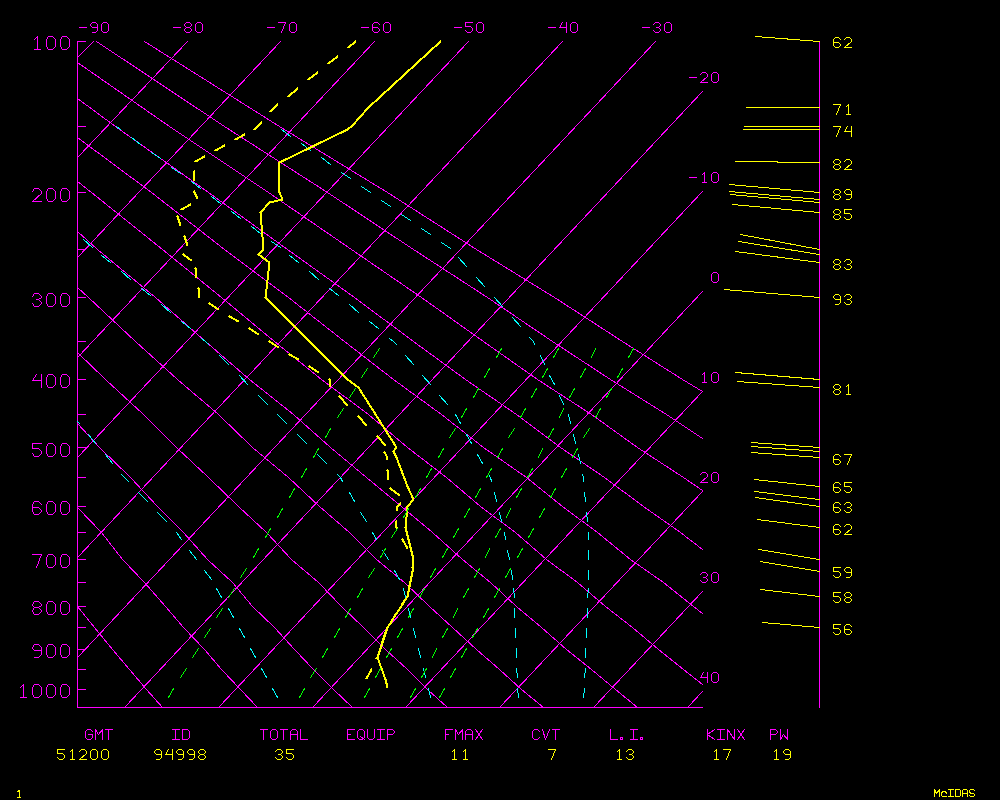1000x800 pixels.
Task: Click the wind value 56 on right
Action: coord(842,630)
